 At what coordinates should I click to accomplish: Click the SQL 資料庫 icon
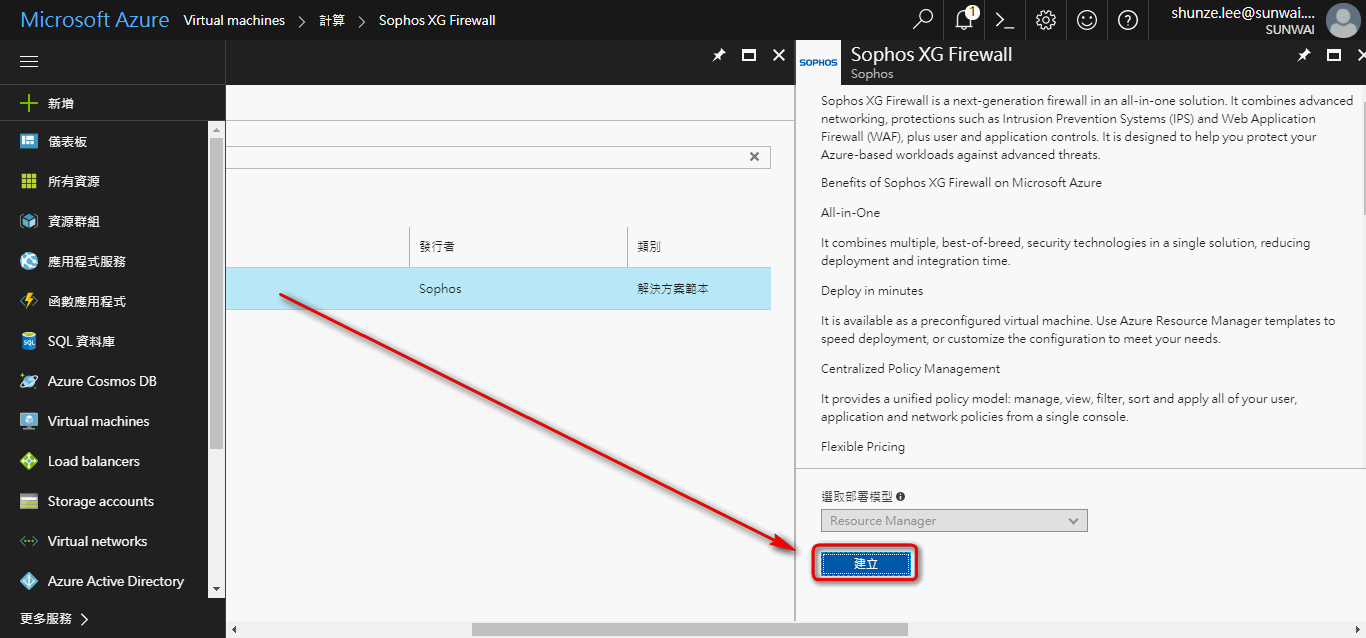click(29, 341)
